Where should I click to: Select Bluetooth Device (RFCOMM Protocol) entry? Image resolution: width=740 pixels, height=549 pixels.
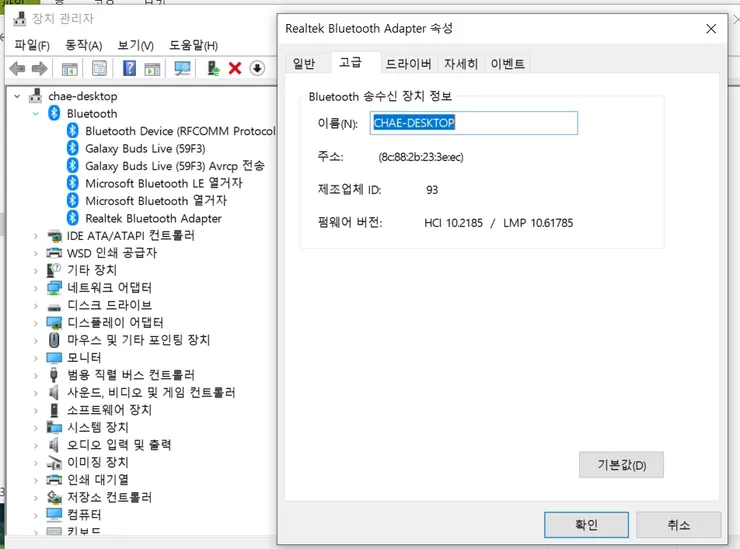click(x=180, y=131)
